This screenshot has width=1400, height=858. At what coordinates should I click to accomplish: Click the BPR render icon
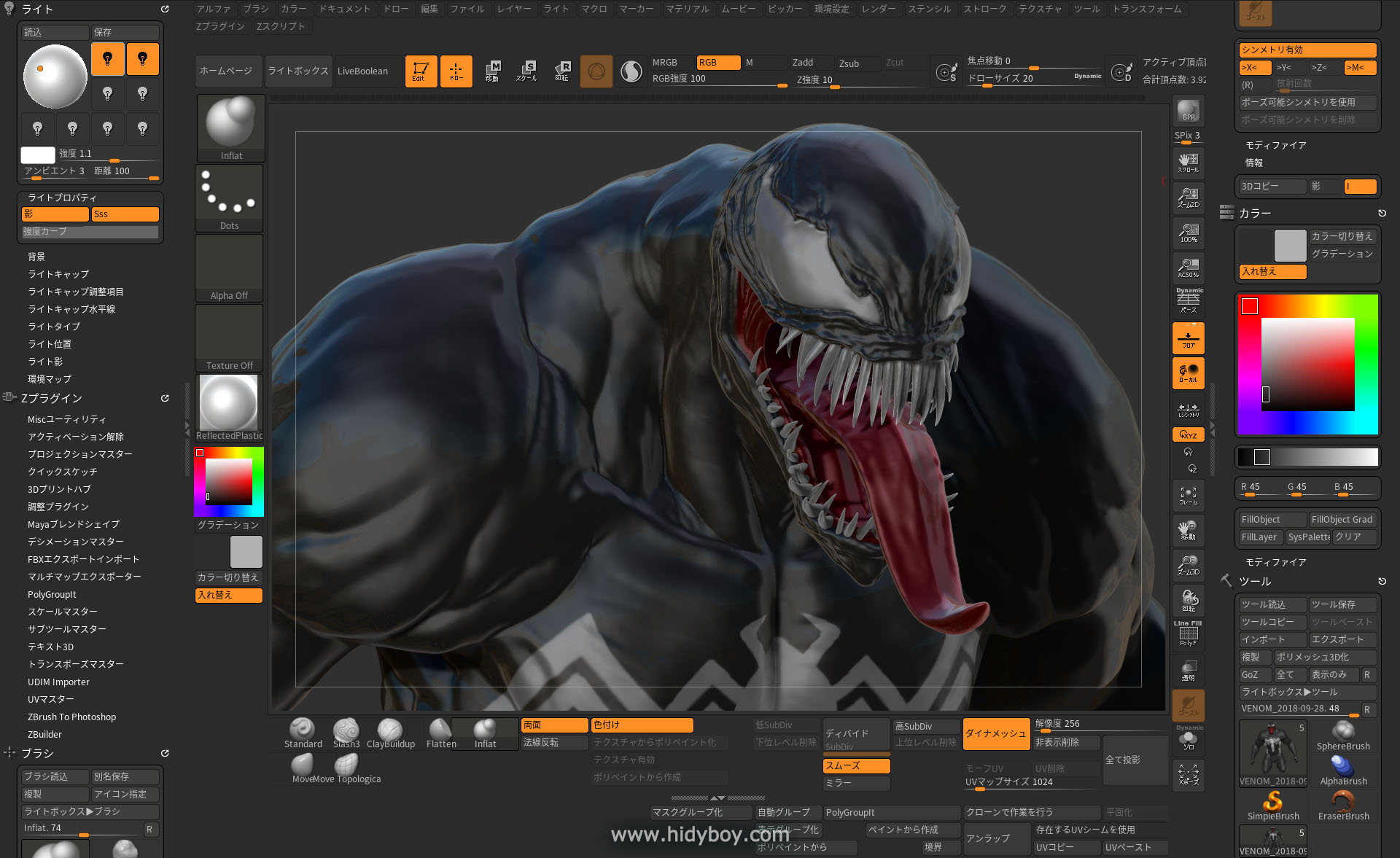click(1188, 112)
